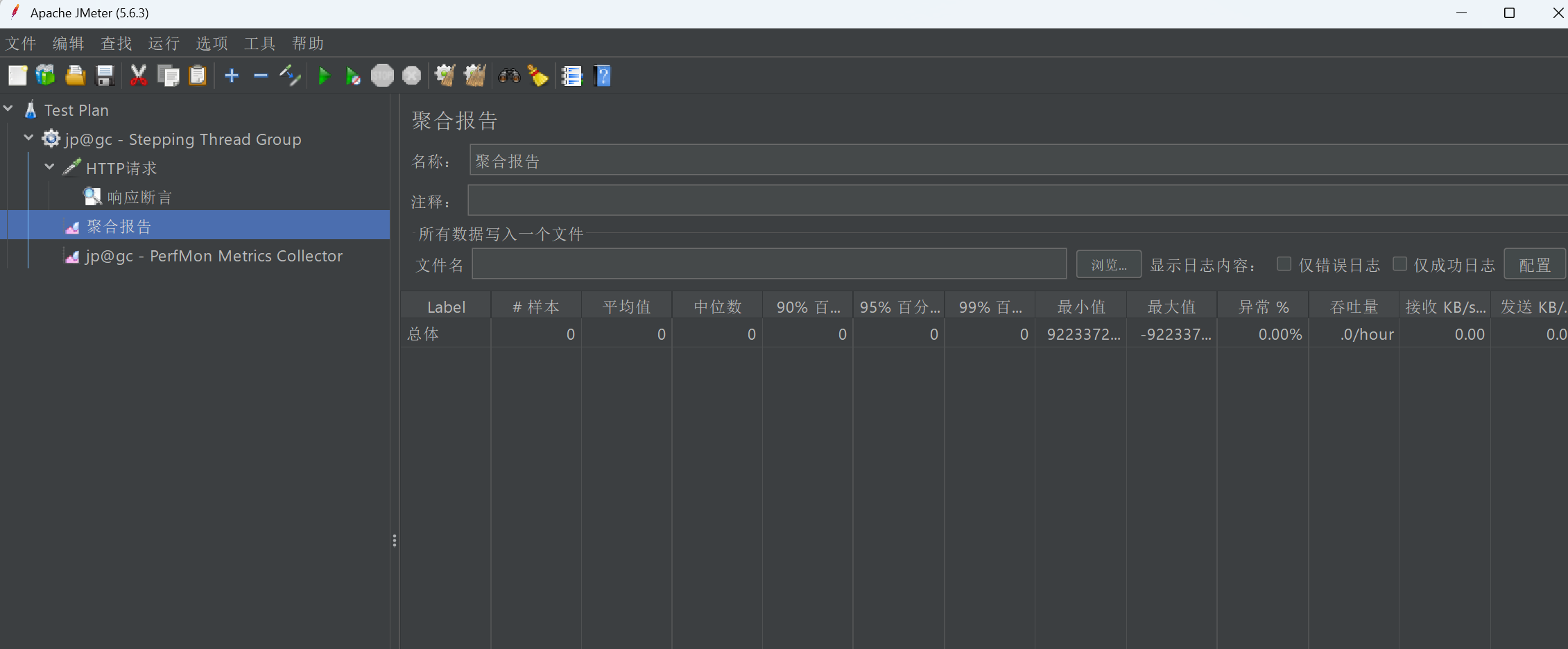Screen dimensions: 1568x649
Task: Click the Shutdown threads icon
Action: pyautogui.click(x=412, y=76)
